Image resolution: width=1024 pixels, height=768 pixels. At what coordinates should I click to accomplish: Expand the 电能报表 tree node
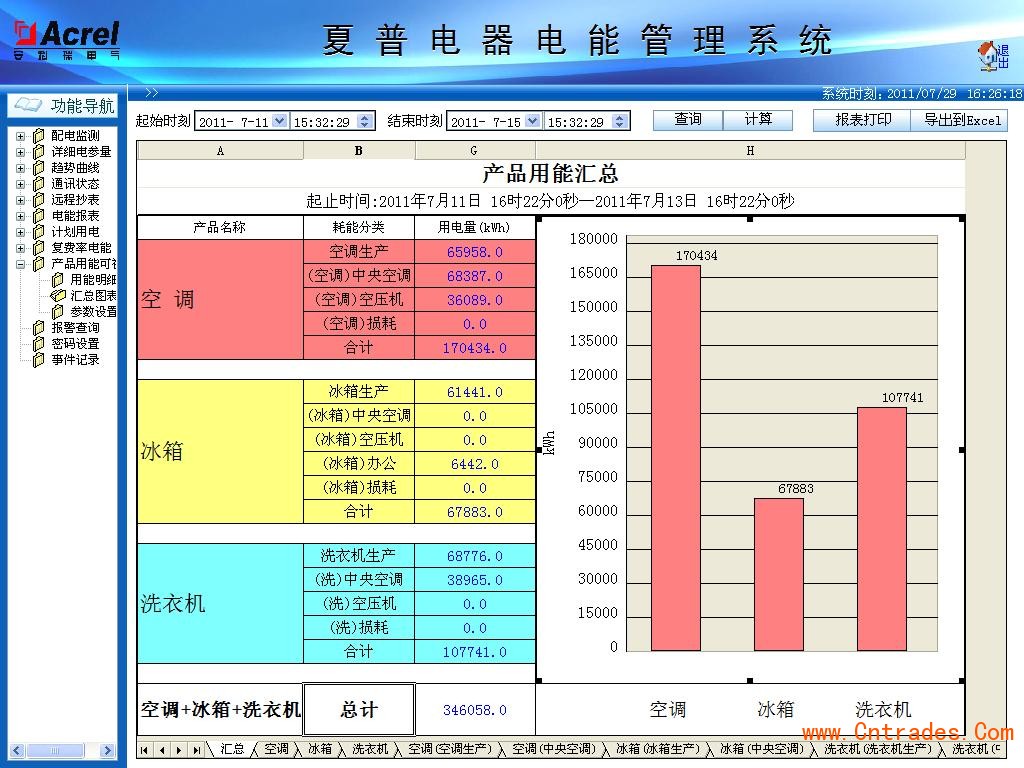coord(20,216)
